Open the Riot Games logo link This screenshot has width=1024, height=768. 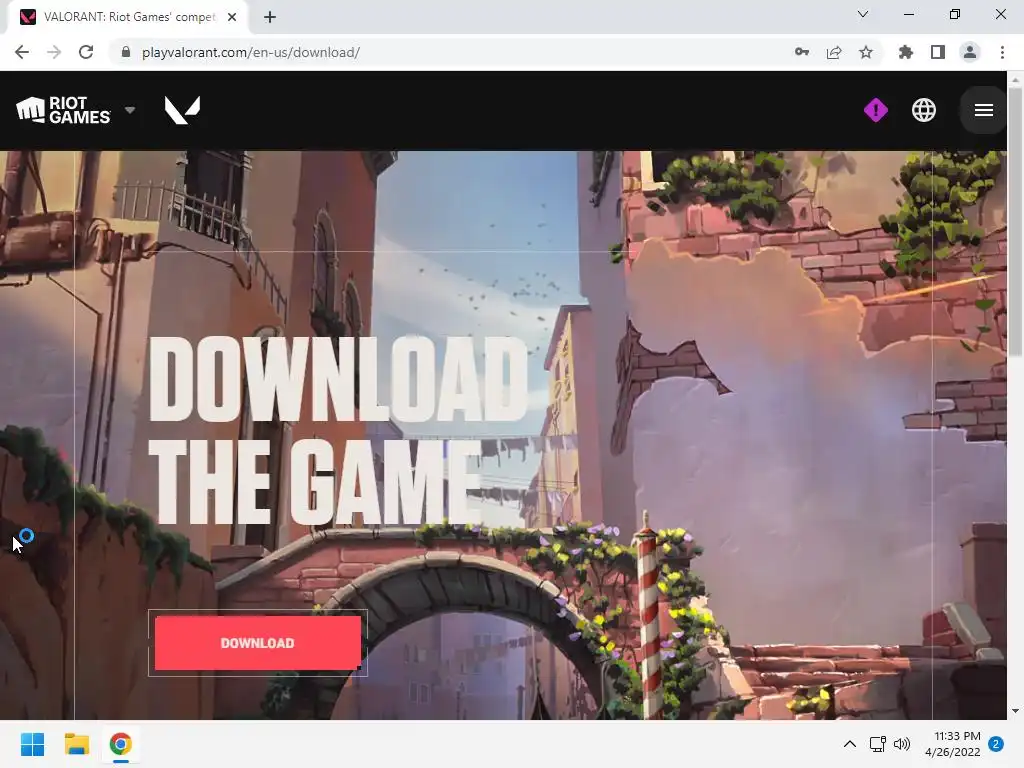(x=63, y=110)
